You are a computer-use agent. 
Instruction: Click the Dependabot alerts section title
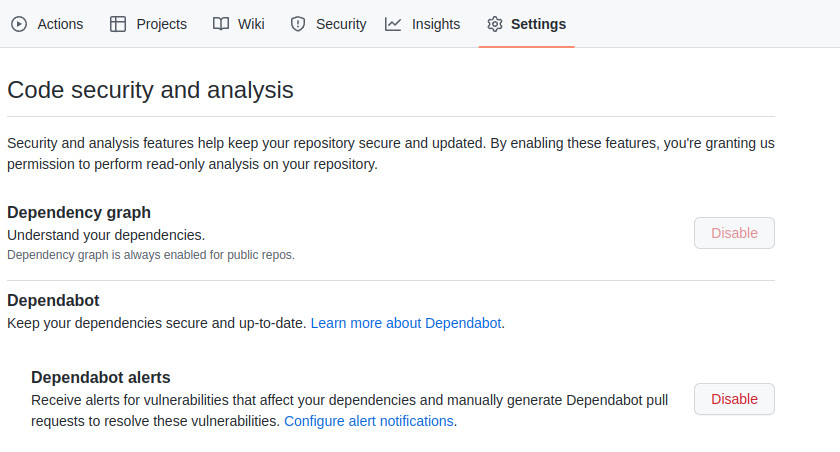tap(101, 377)
